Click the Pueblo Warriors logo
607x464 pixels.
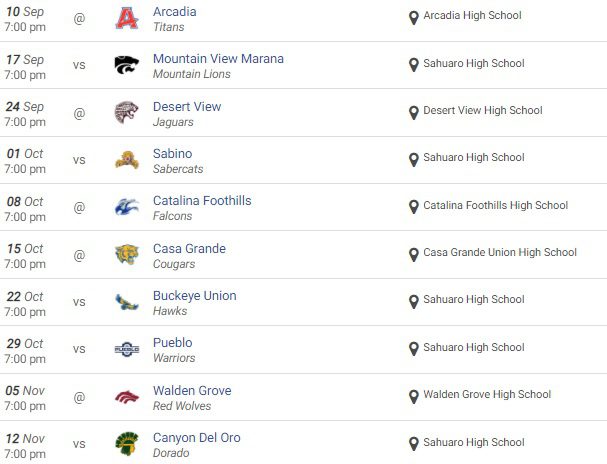pyautogui.click(x=126, y=349)
